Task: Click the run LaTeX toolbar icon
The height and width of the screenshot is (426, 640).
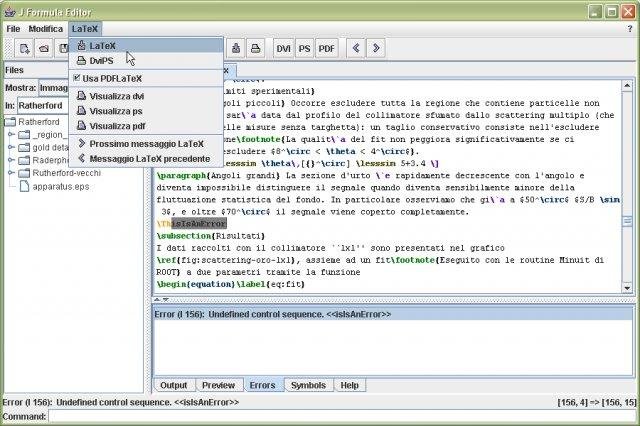Action: tap(234, 48)
